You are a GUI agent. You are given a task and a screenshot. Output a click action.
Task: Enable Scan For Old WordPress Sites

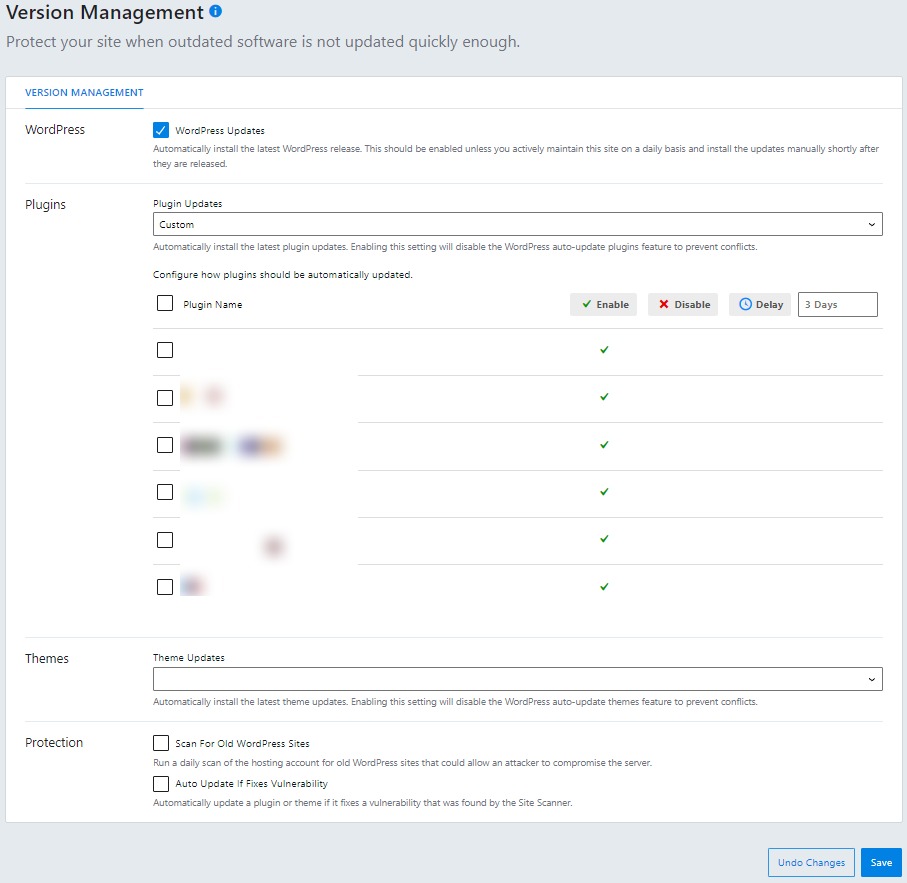click(161, 742)
